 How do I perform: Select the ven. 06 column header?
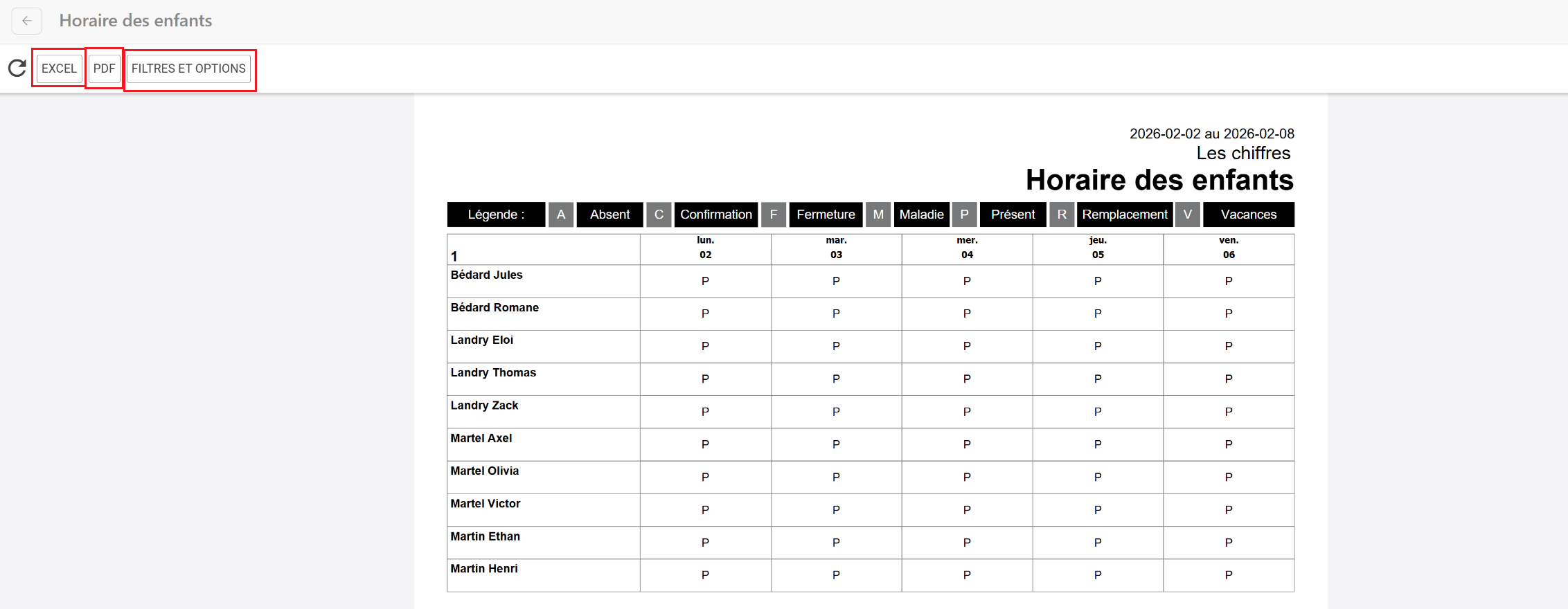(x=1229, y=248)
